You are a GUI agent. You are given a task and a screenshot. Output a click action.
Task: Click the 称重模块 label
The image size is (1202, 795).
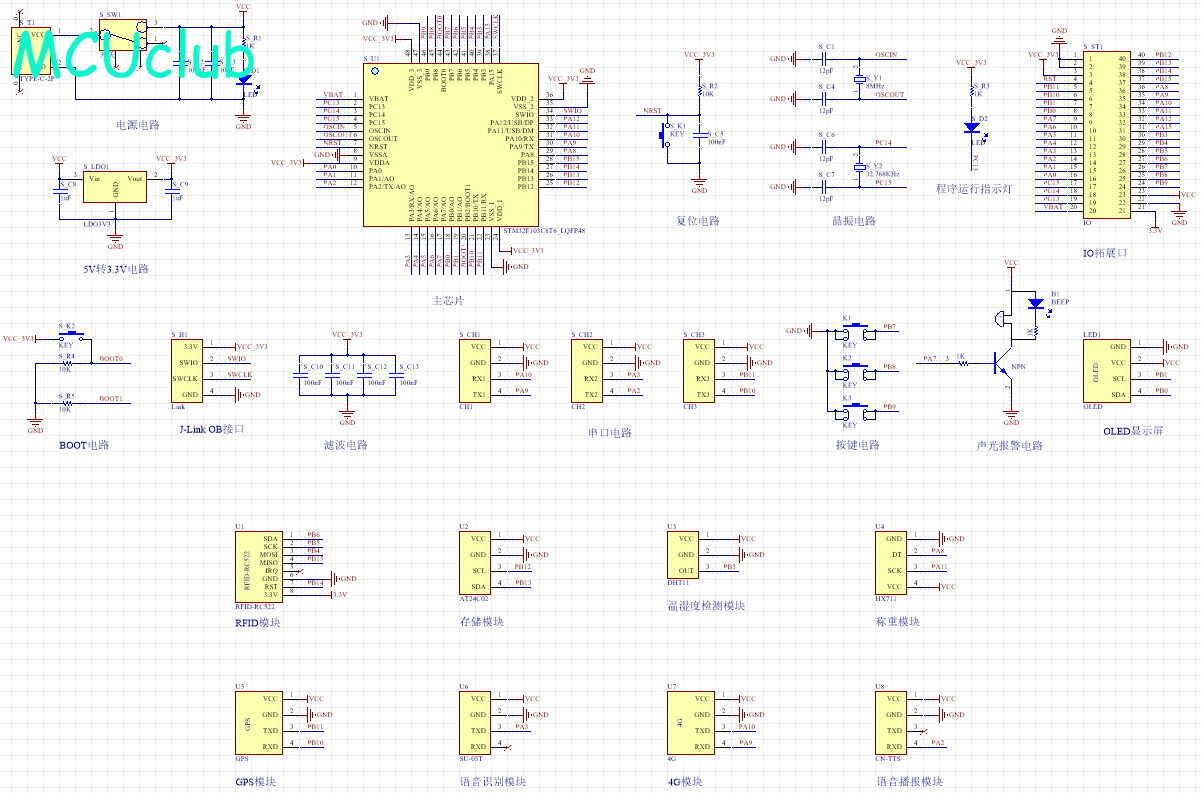tap(897, 621)
